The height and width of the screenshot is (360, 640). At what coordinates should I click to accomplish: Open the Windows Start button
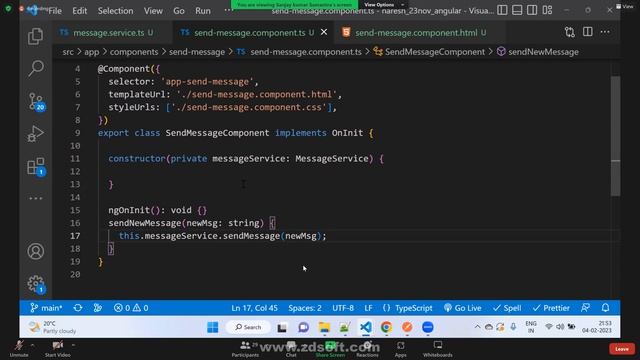[213, 327]
